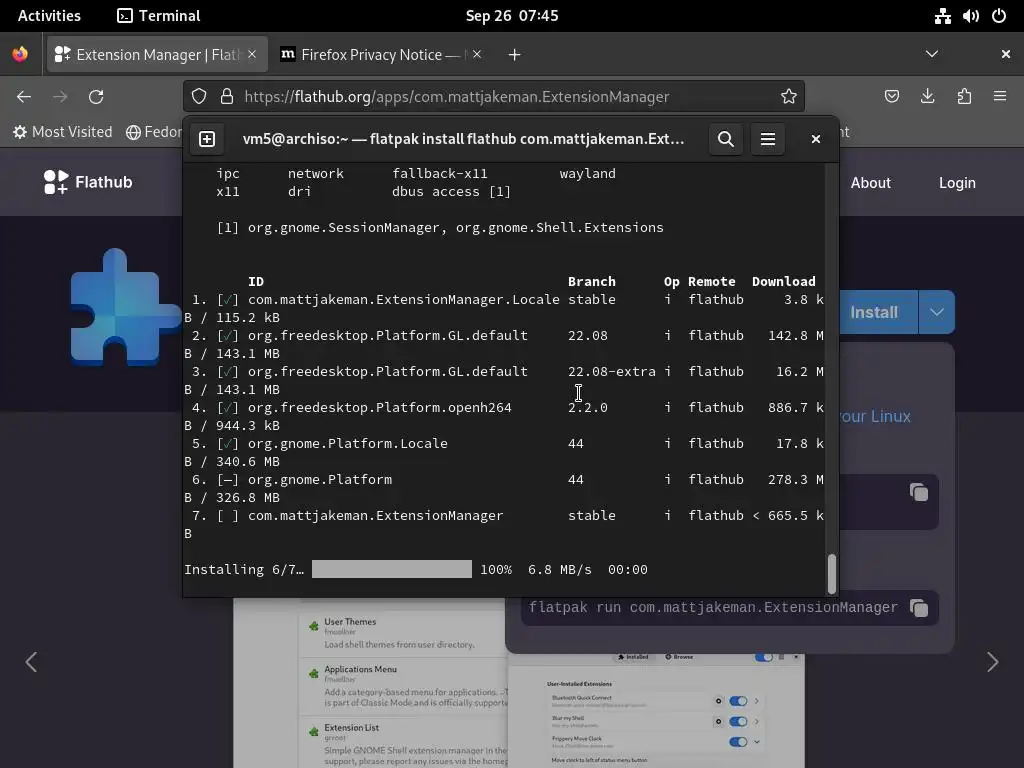Viewport: 1024px width, 768px height.
Task: Click the app screenshot thumbnail with extension list
Action: coord(370,682)
